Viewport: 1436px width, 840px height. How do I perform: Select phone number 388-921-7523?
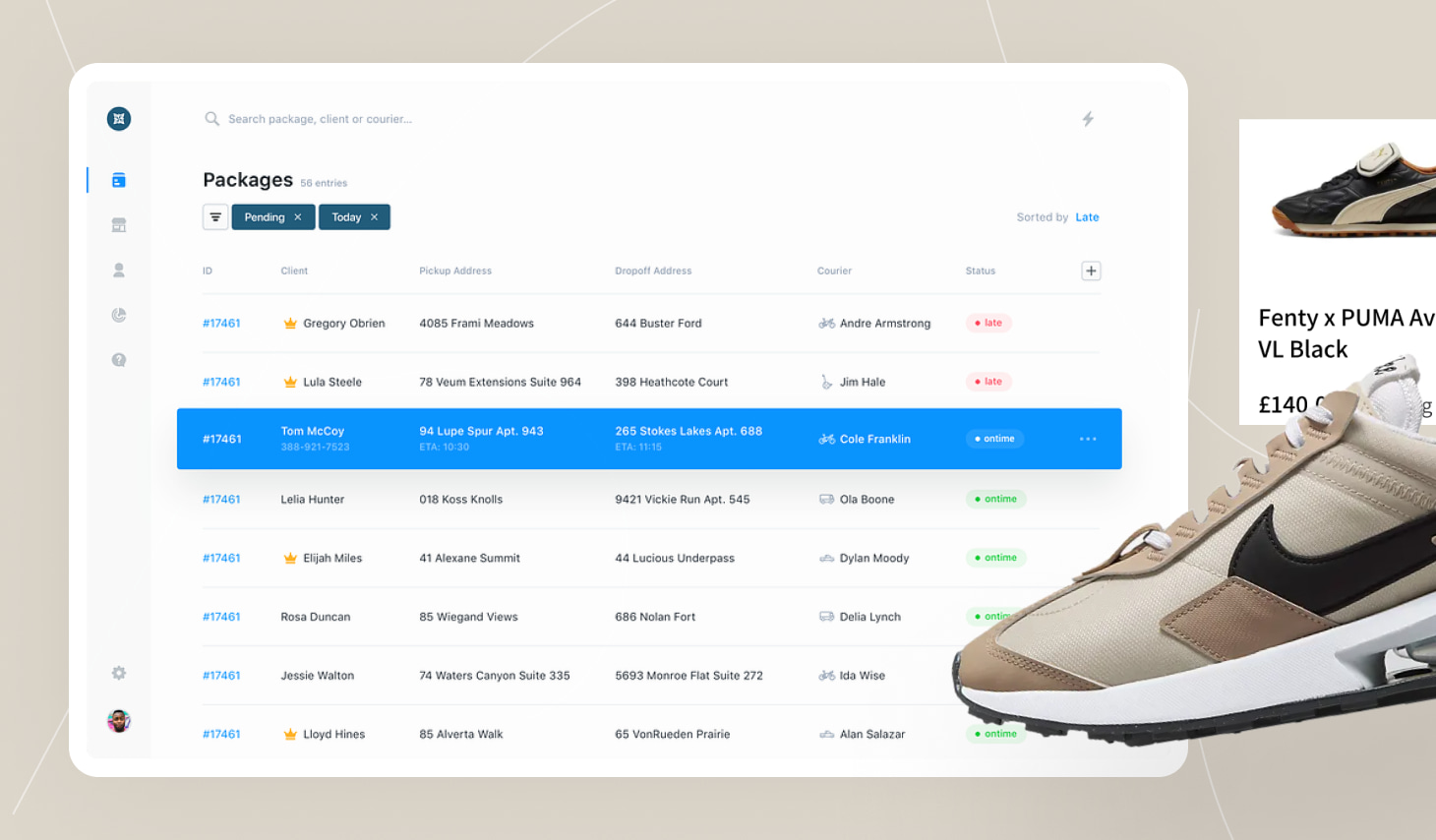(x=315, y=448)
